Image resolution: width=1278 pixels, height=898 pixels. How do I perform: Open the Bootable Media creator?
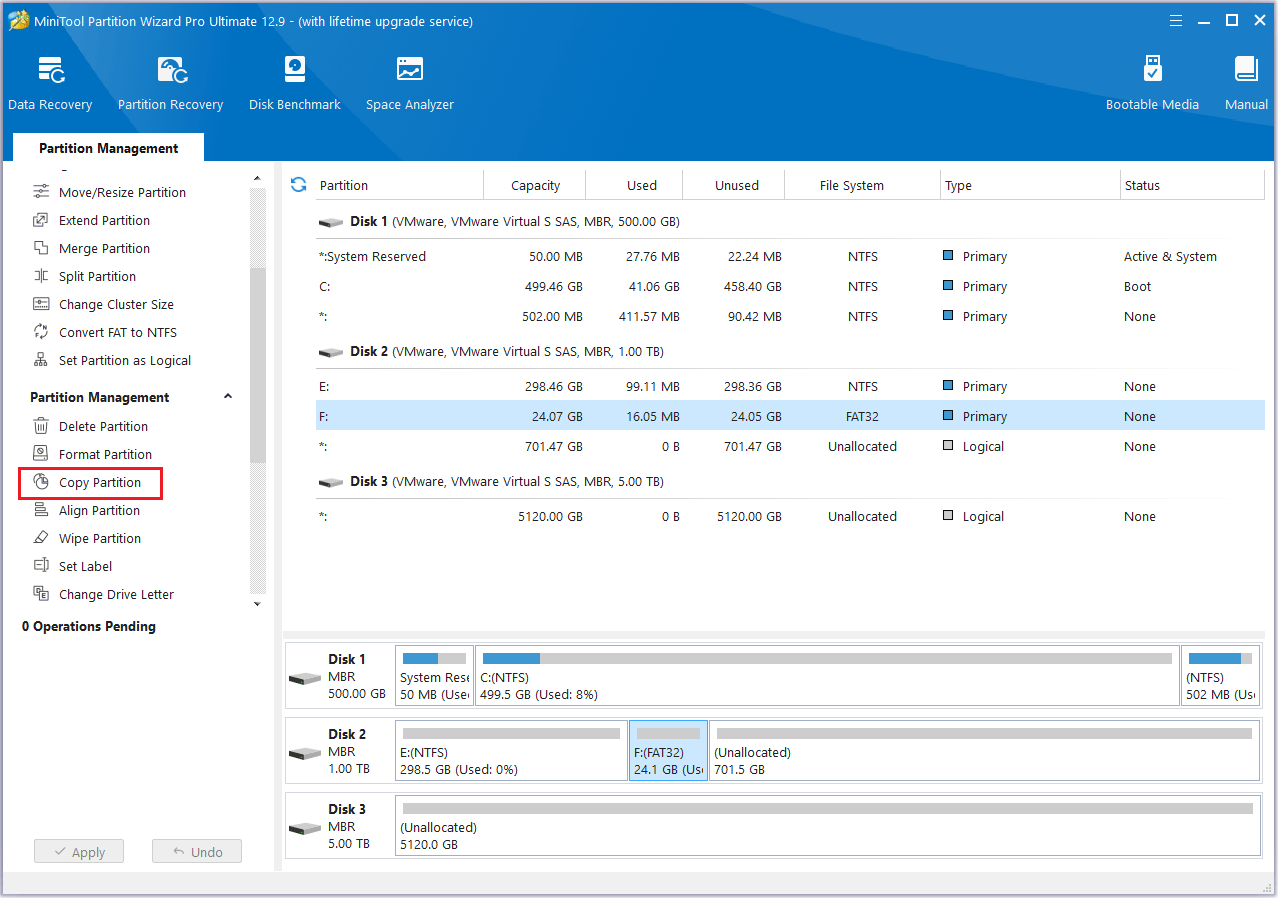(1152, 82)
